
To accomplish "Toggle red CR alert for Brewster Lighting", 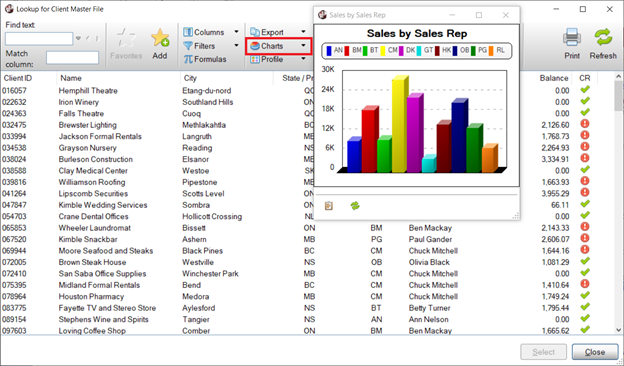I will 585,124.
